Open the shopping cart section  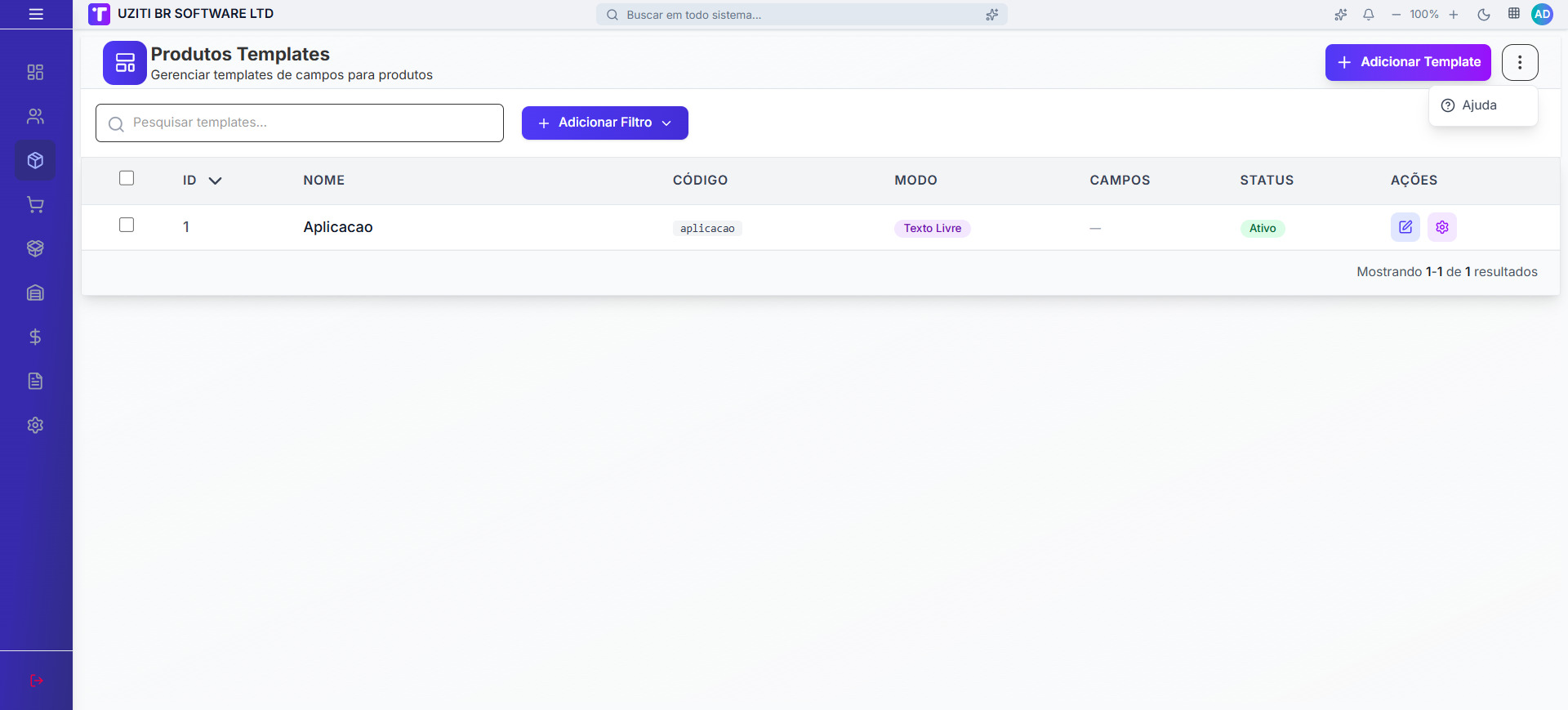[35, 204]
